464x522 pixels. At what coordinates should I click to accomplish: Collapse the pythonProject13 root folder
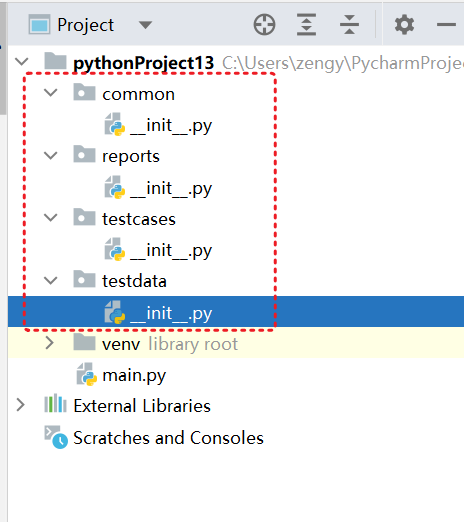pos(22,62)
